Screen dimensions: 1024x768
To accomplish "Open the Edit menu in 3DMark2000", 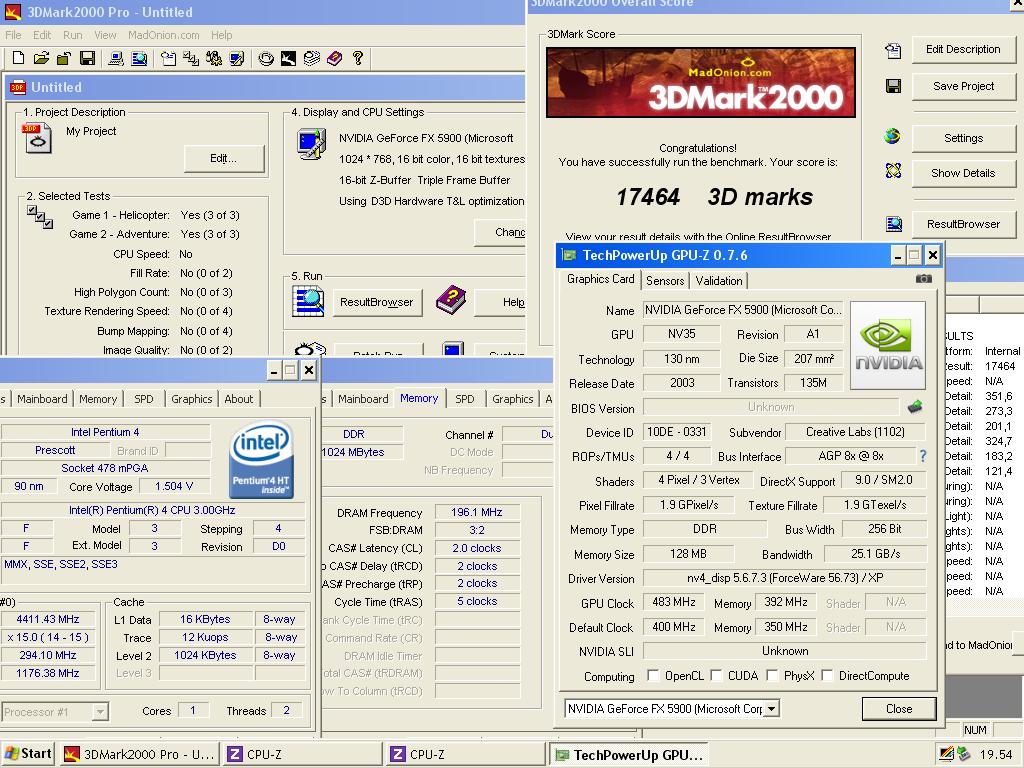I will click(x=42, y=35).
